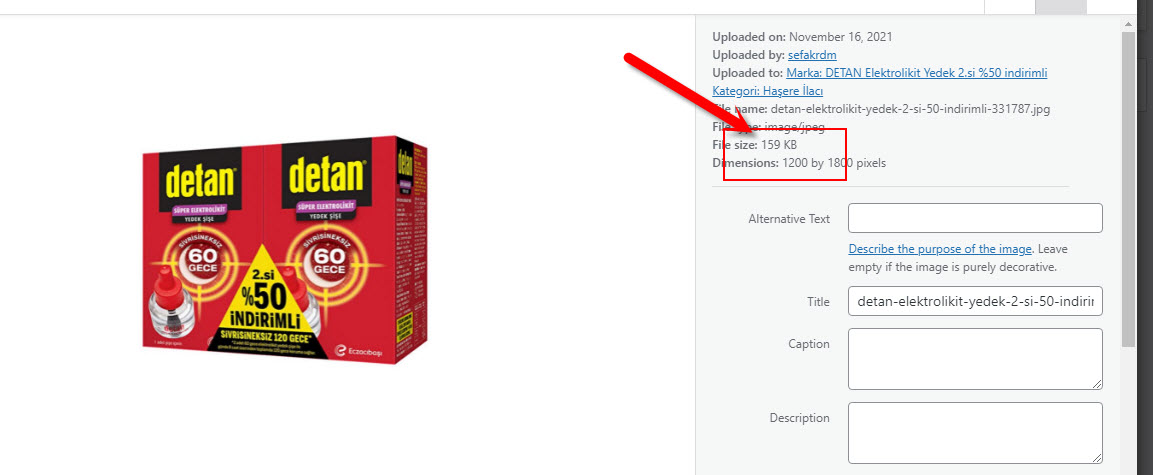The height and width of the screenshot is (475, 1153).
Task: Click the Caption field label
Action: (x=809, y=343)
